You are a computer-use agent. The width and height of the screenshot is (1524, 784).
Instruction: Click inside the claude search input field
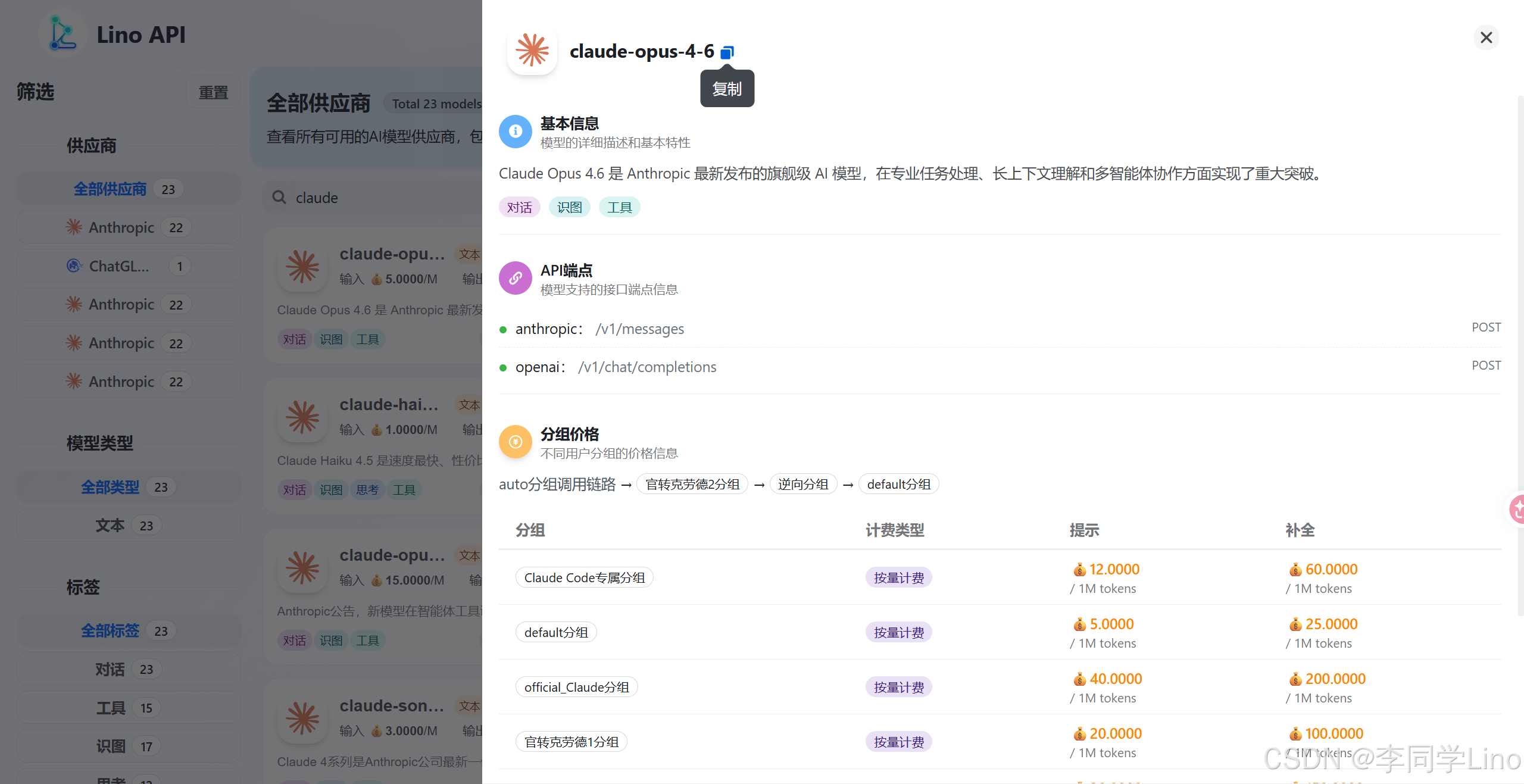369,197
